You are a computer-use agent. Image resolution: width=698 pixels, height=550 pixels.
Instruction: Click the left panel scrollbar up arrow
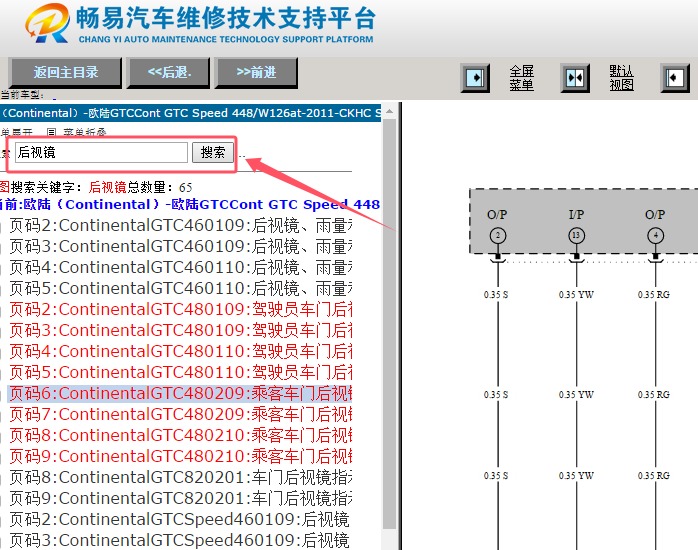(x=389, y=111)
